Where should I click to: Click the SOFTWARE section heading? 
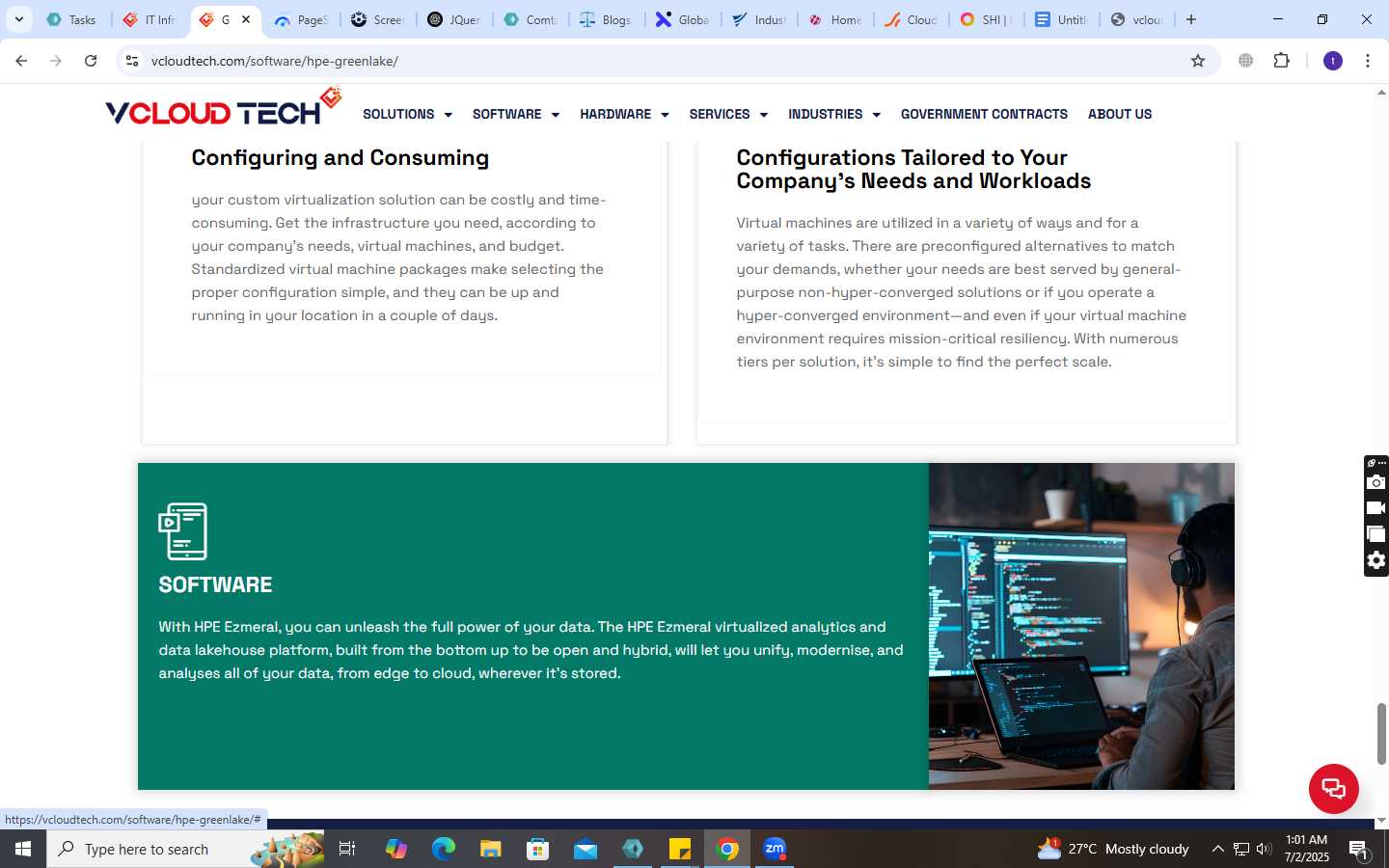tap(215, 584)
